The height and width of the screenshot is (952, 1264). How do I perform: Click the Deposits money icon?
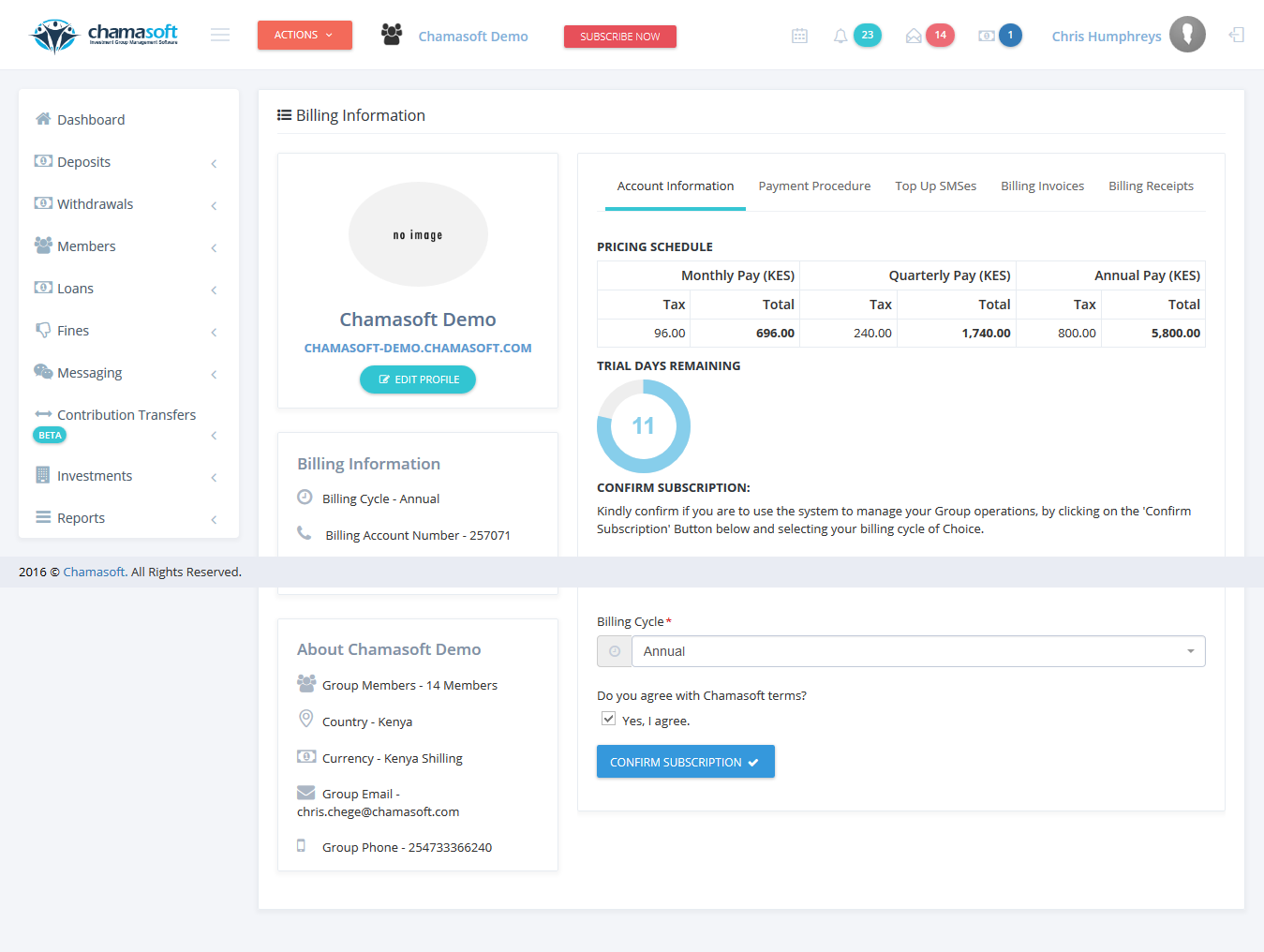pyautogui.click(x=43, y=161)
